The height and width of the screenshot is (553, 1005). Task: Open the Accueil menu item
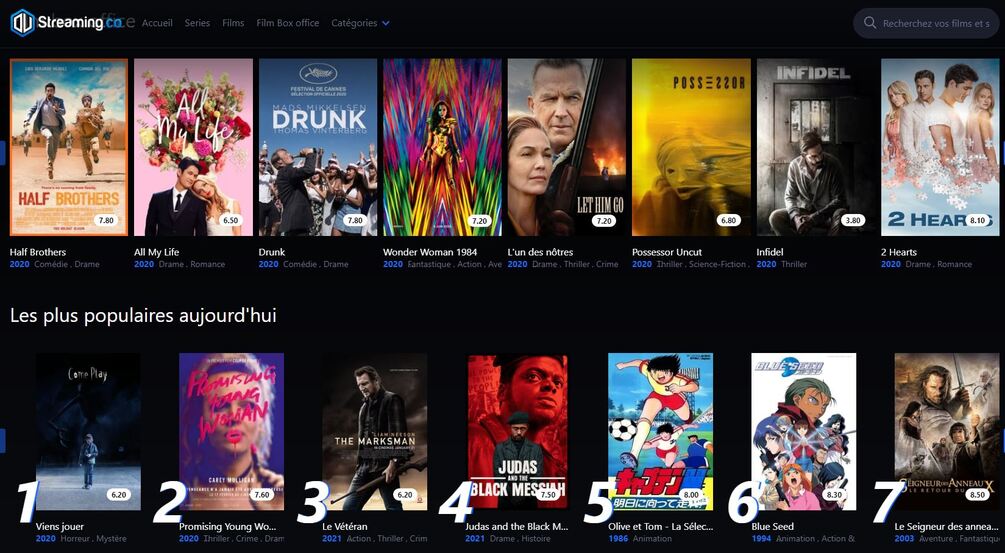[157, 23]
